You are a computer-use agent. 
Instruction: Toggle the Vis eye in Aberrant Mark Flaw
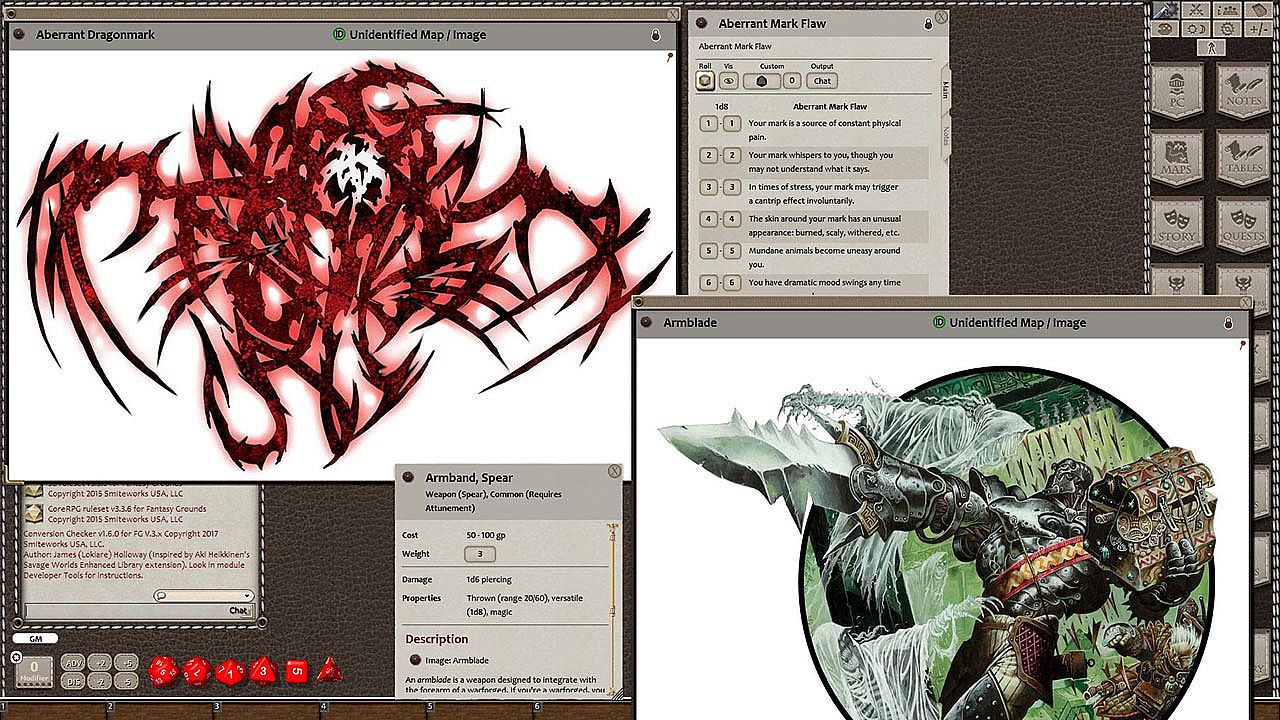[x=729, y=81]
